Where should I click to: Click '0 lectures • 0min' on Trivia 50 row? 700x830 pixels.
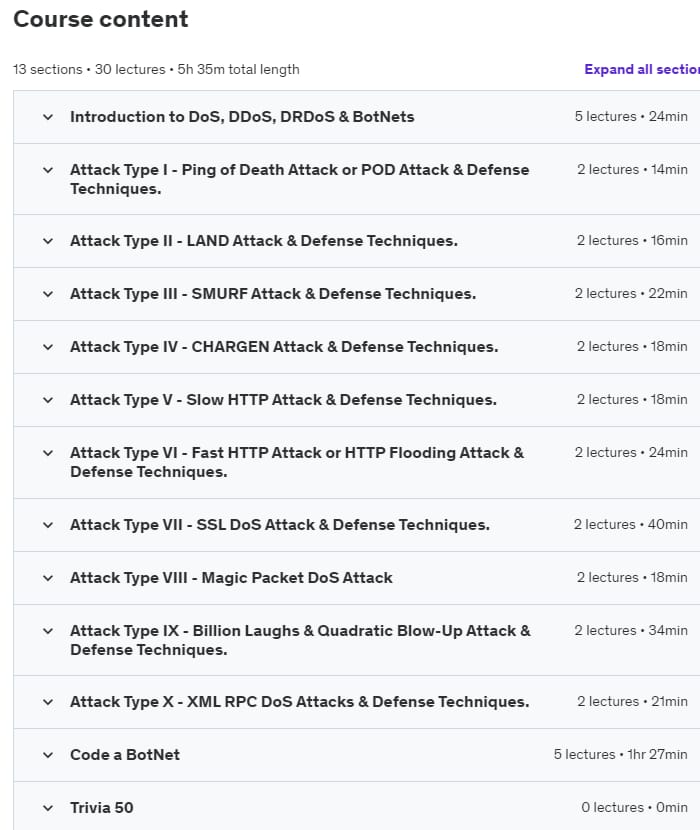coord(634,807)
